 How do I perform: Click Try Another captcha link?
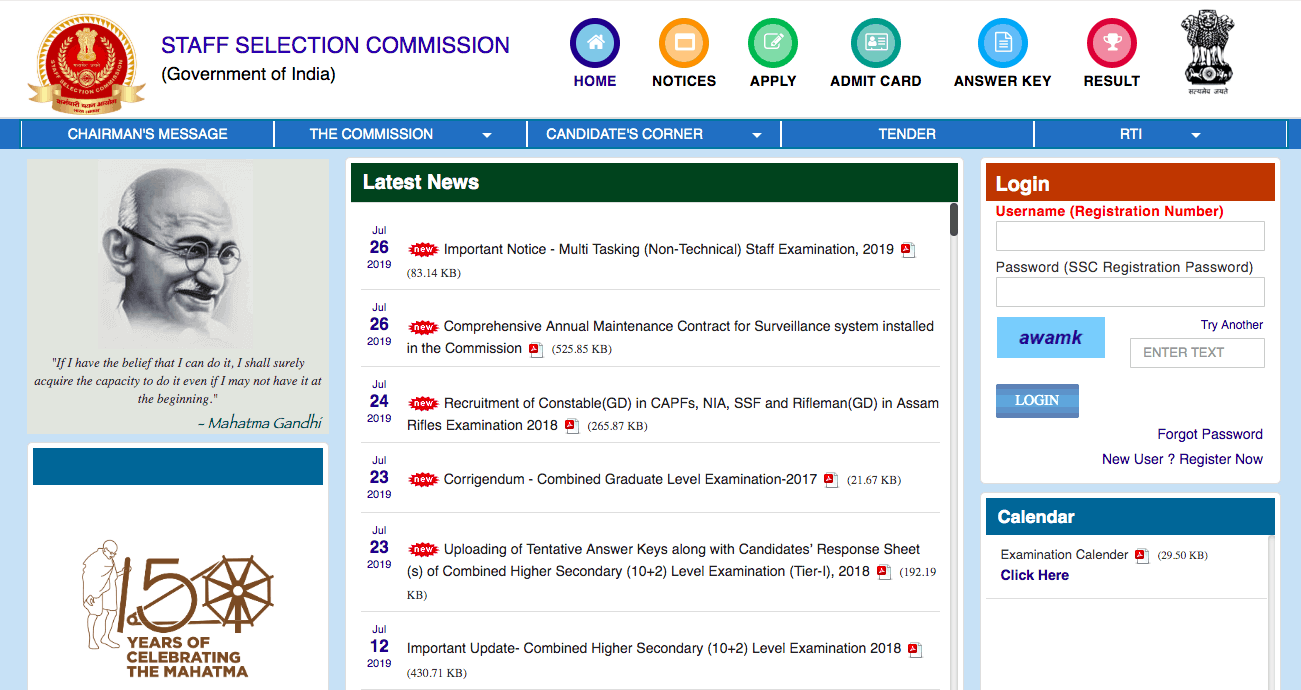click(1231, 325)
